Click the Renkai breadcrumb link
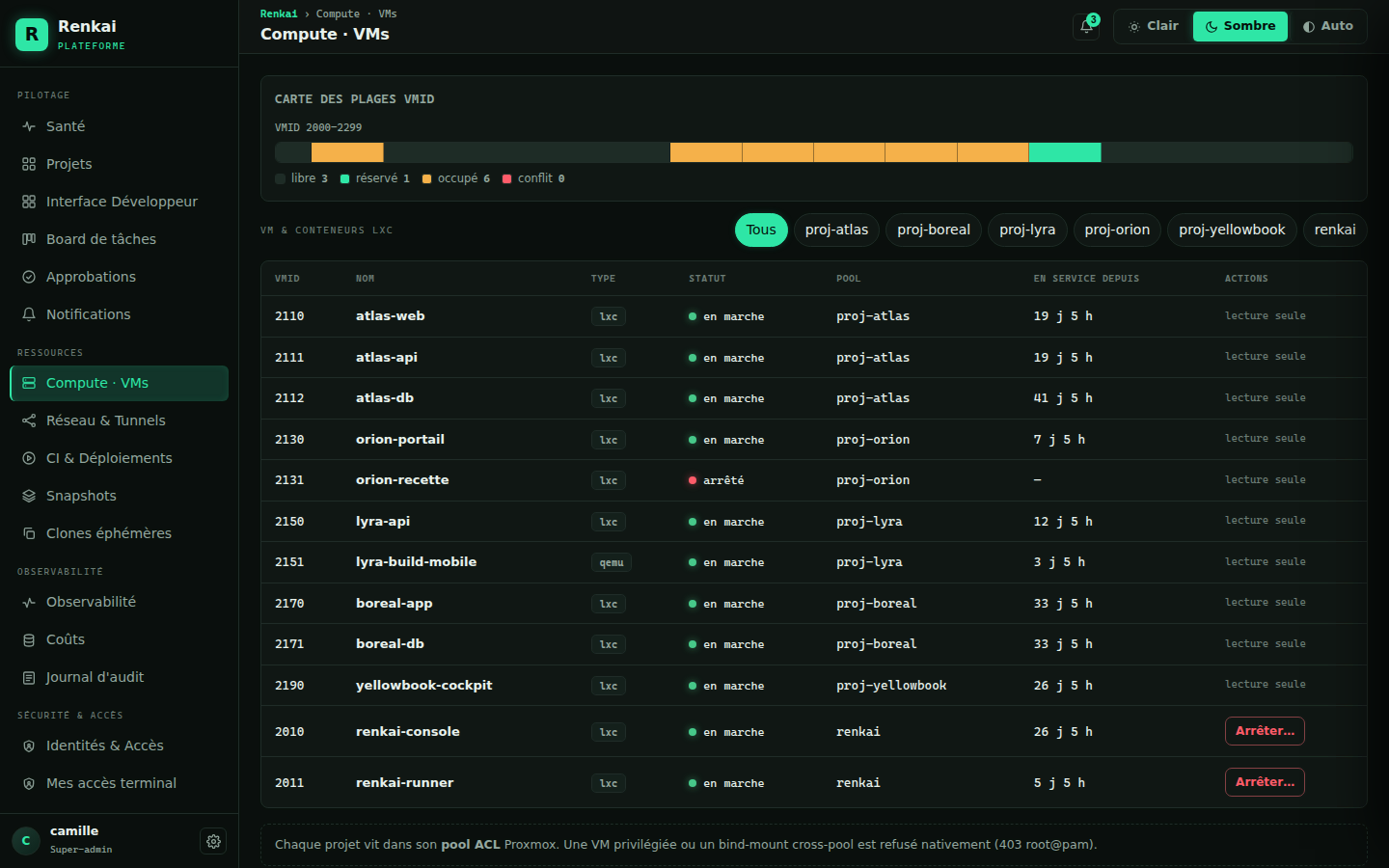This screenshot has height=868, width=1389. [x=279, y=14]
